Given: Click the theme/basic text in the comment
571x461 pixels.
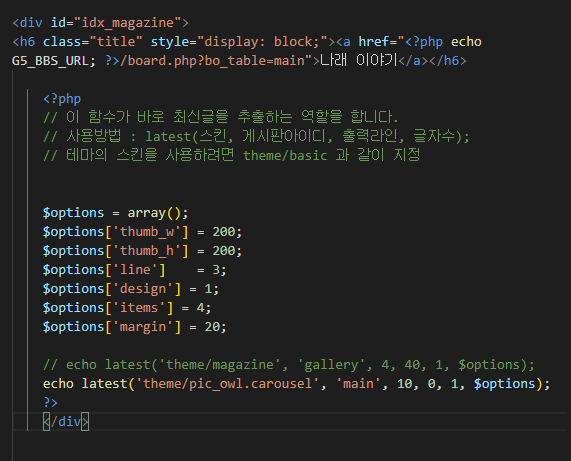Looking at the screenshot, I should [x=285, y=155].
